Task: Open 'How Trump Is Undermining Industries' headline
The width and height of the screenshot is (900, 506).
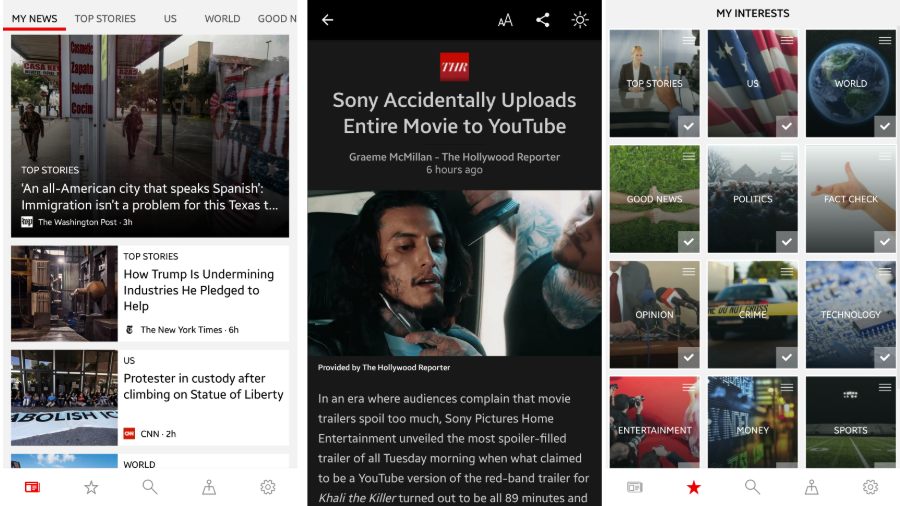Action: [198, 290]
